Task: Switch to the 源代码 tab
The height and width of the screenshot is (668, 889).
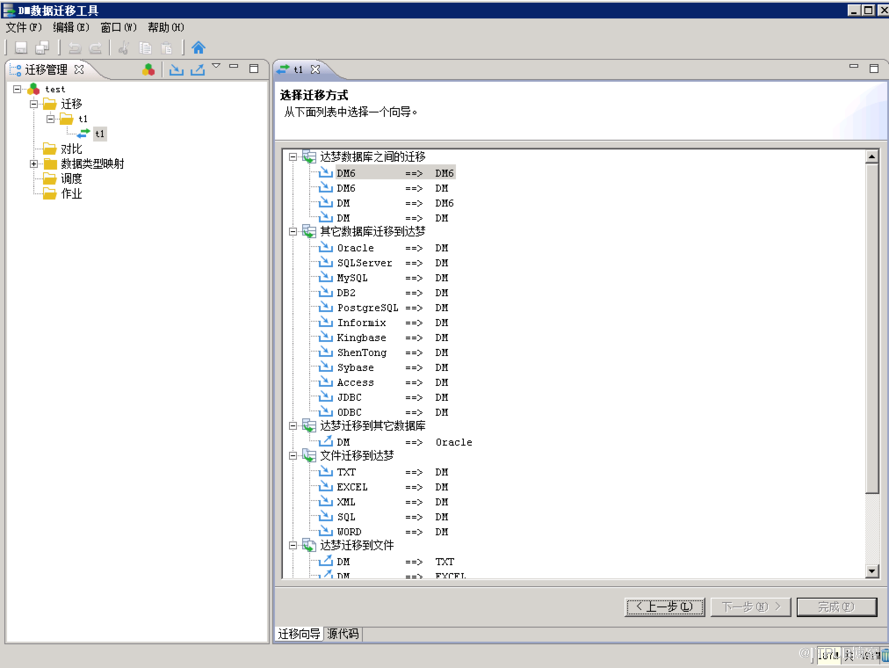Action: click(x=343, y=634)
